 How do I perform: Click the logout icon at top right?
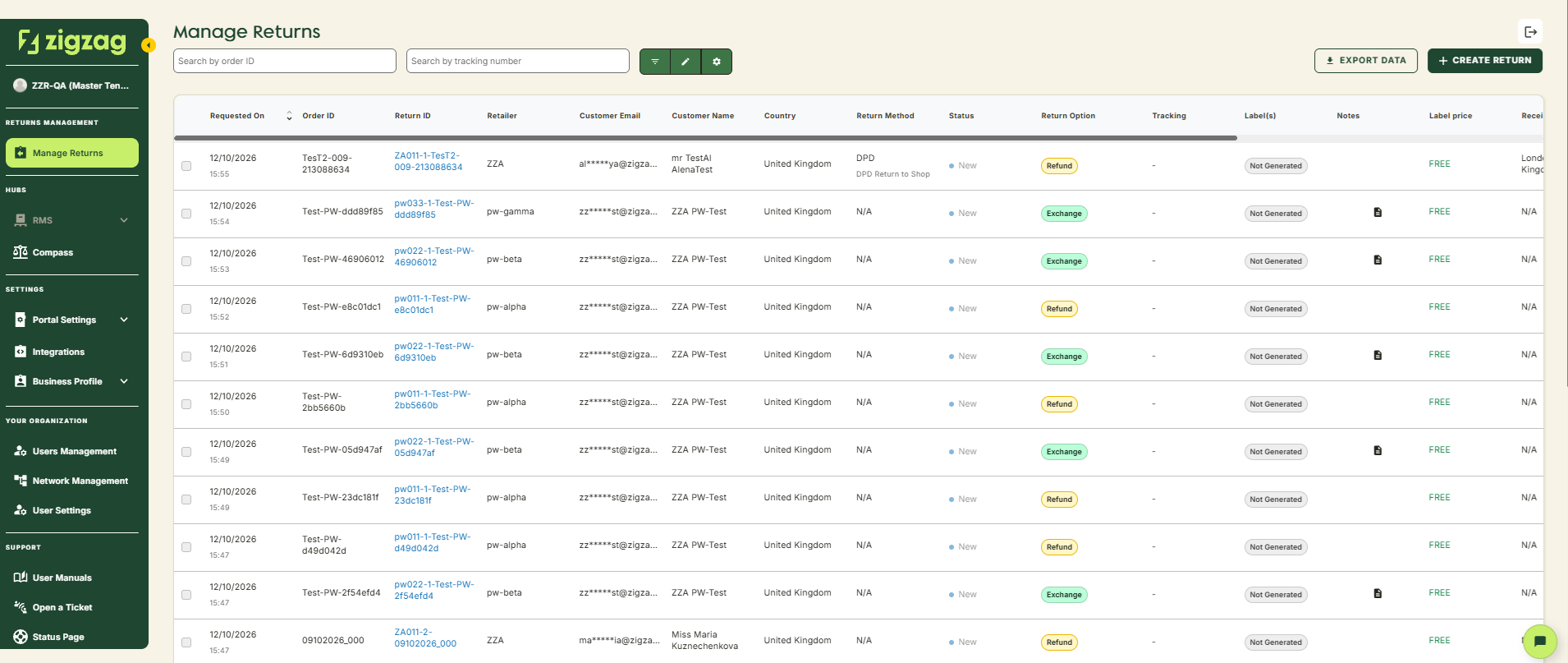click(1530, 32)
